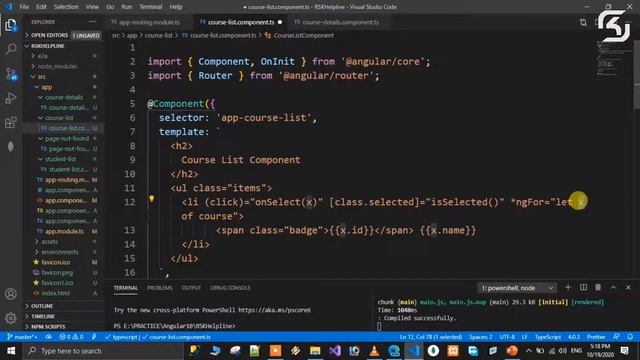Click the LF end-of-line status item
Viewport: 640px width, 360px height.
point(524,337)
